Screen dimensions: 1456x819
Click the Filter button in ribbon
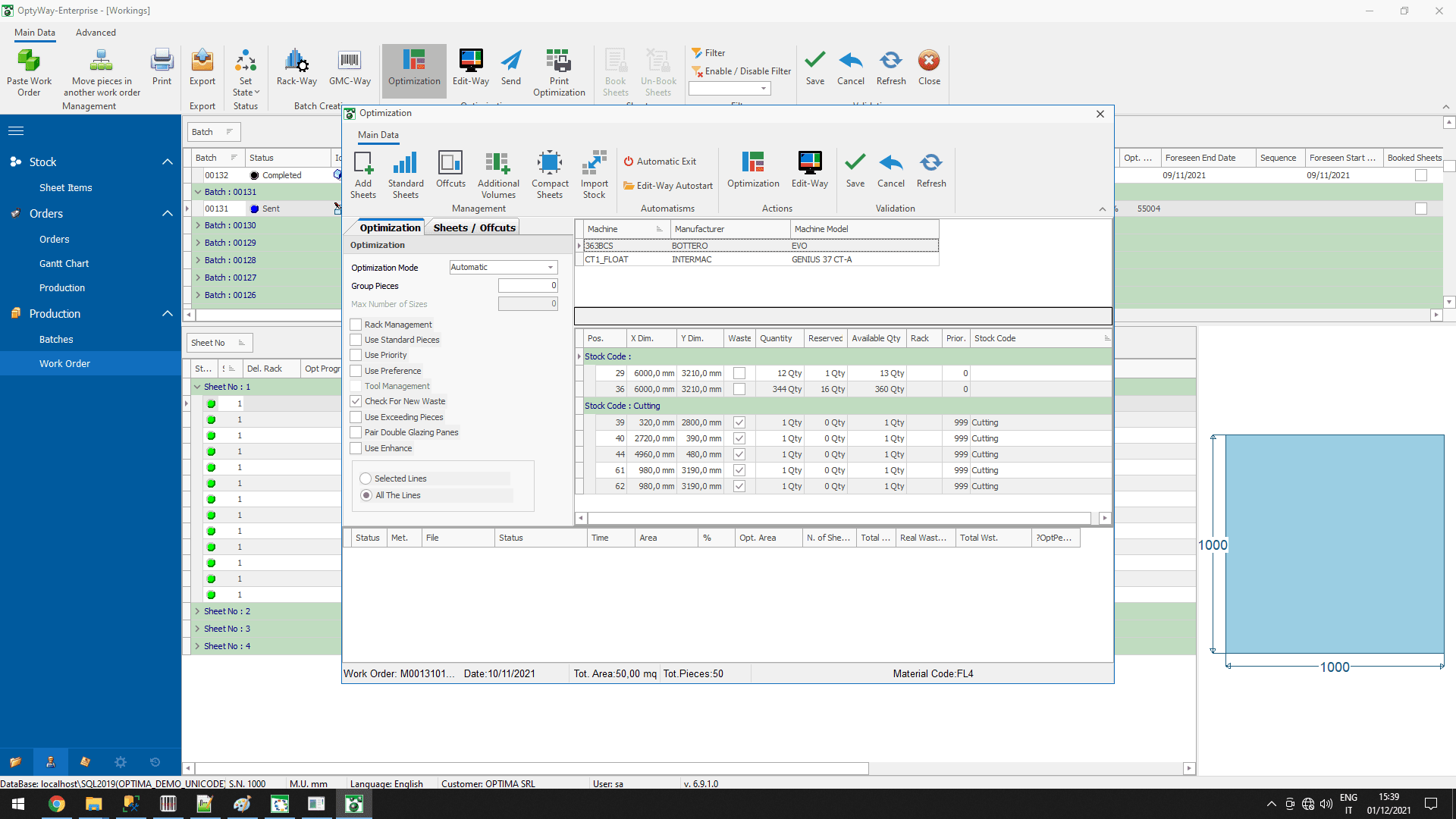tap(708, 53)
